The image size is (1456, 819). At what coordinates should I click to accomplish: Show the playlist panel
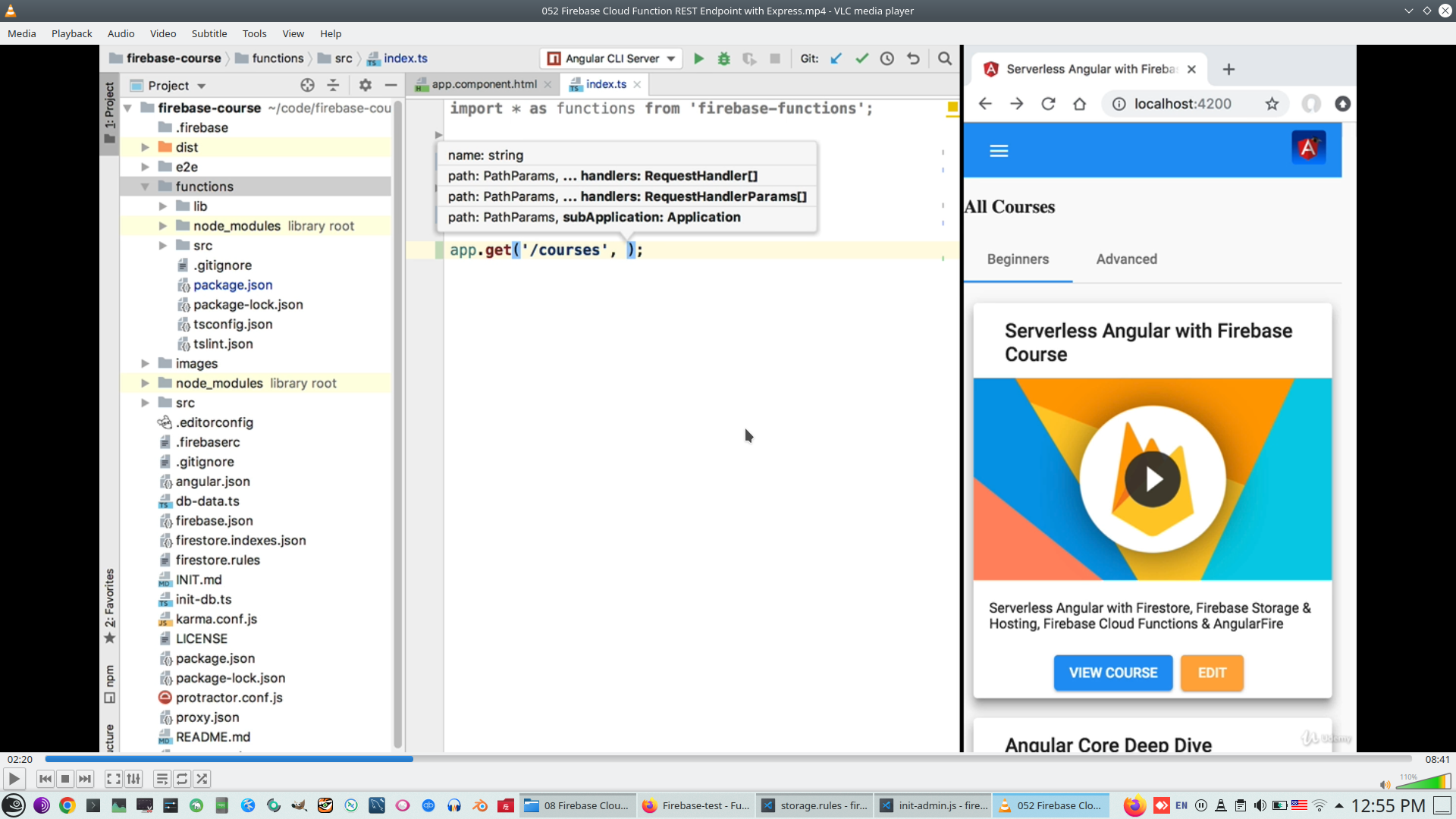[162, 779]
